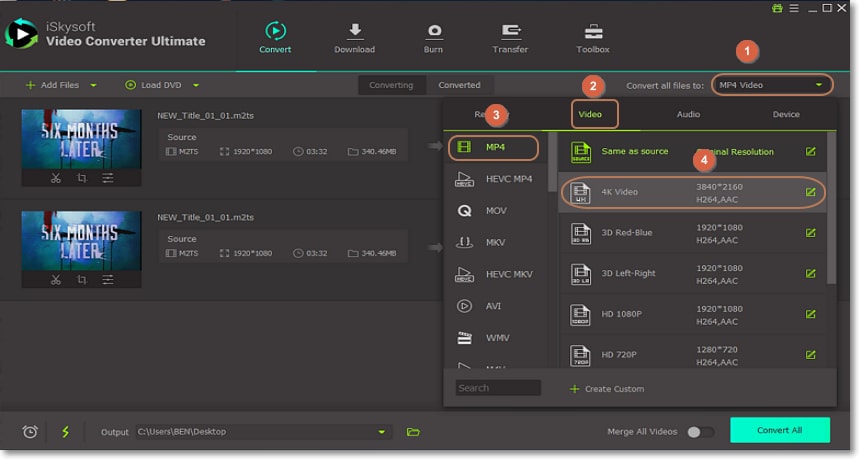The width and height of the screenshot is (859, 459).
Task: Select the Video format tab
Action: pyautogui.click(x=590, y=114)
